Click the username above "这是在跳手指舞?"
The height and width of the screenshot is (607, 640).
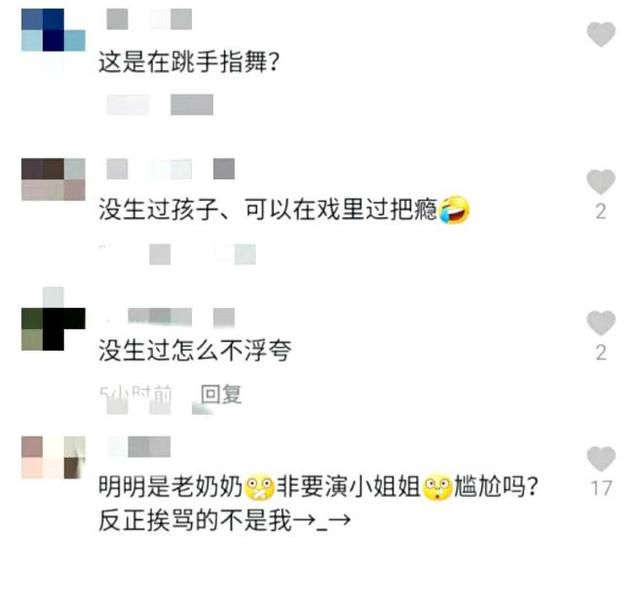point(149,19)
